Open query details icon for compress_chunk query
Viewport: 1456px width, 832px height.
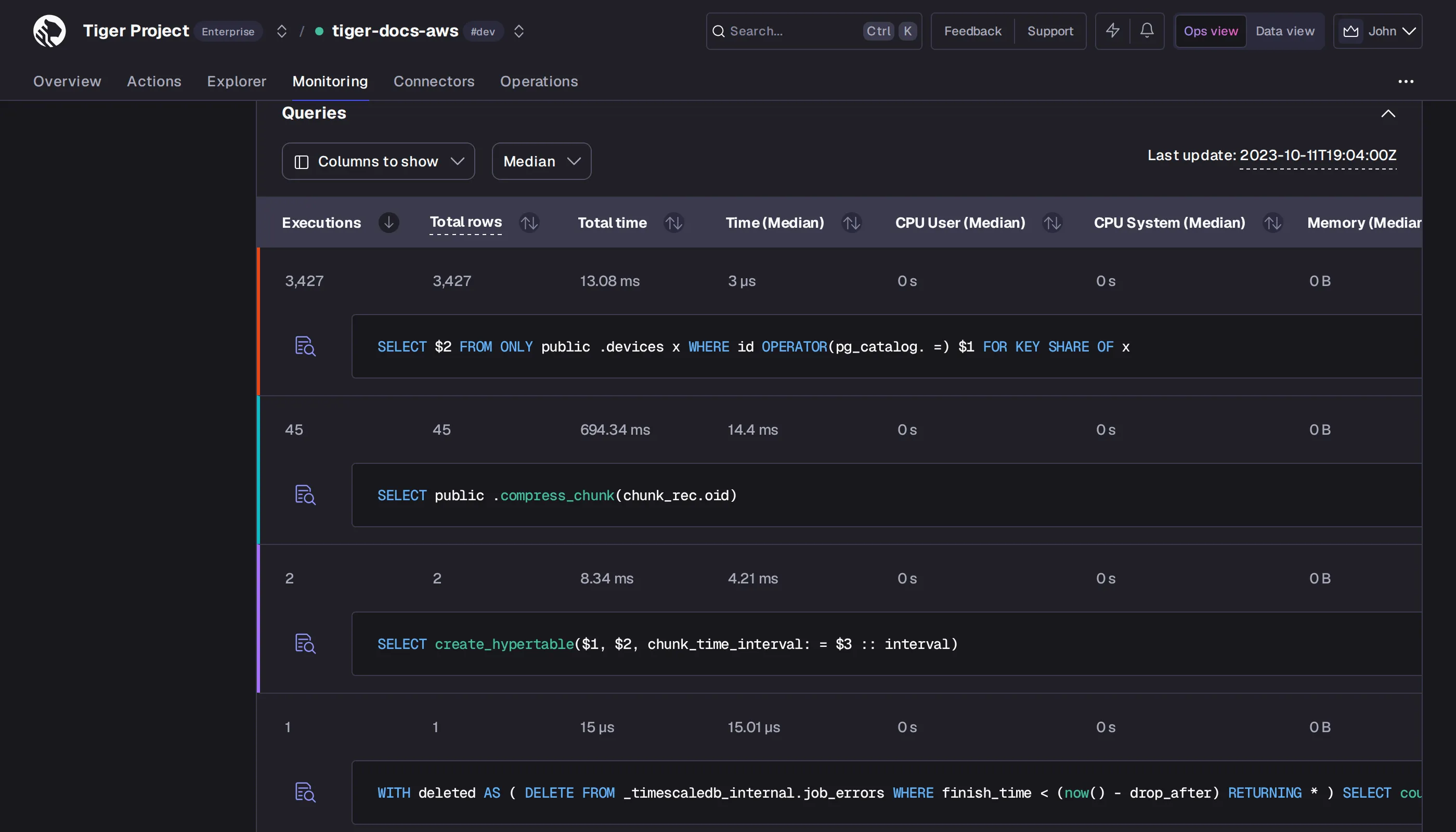click(305, 495)
